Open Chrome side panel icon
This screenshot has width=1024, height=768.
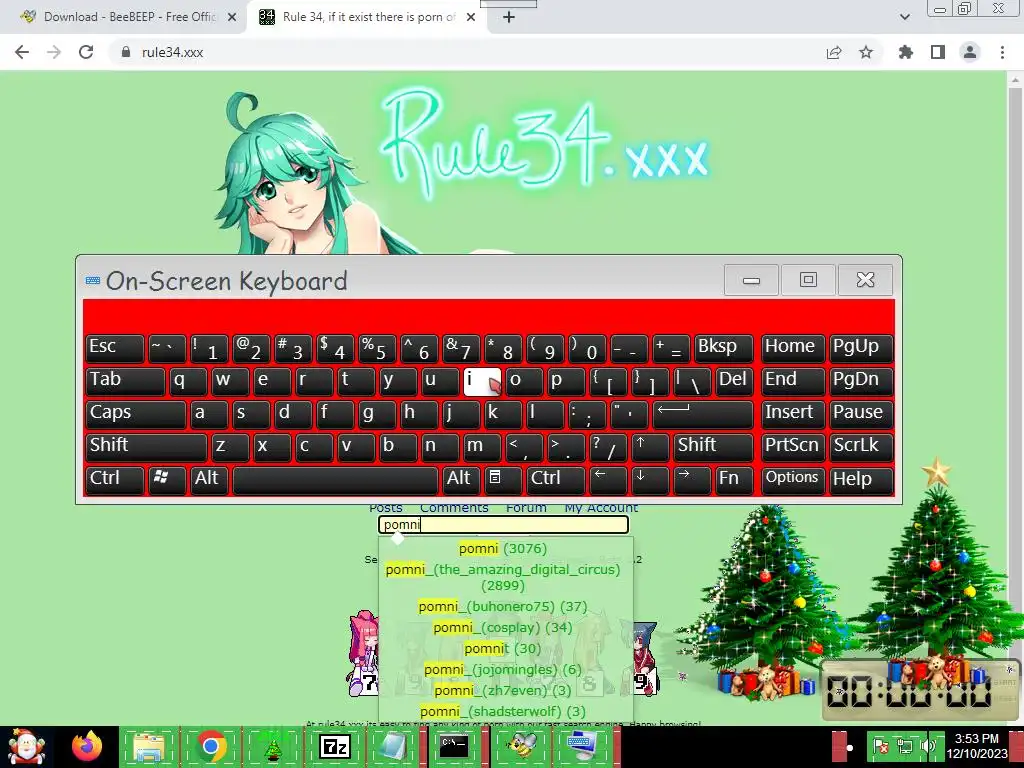[938, 52]
